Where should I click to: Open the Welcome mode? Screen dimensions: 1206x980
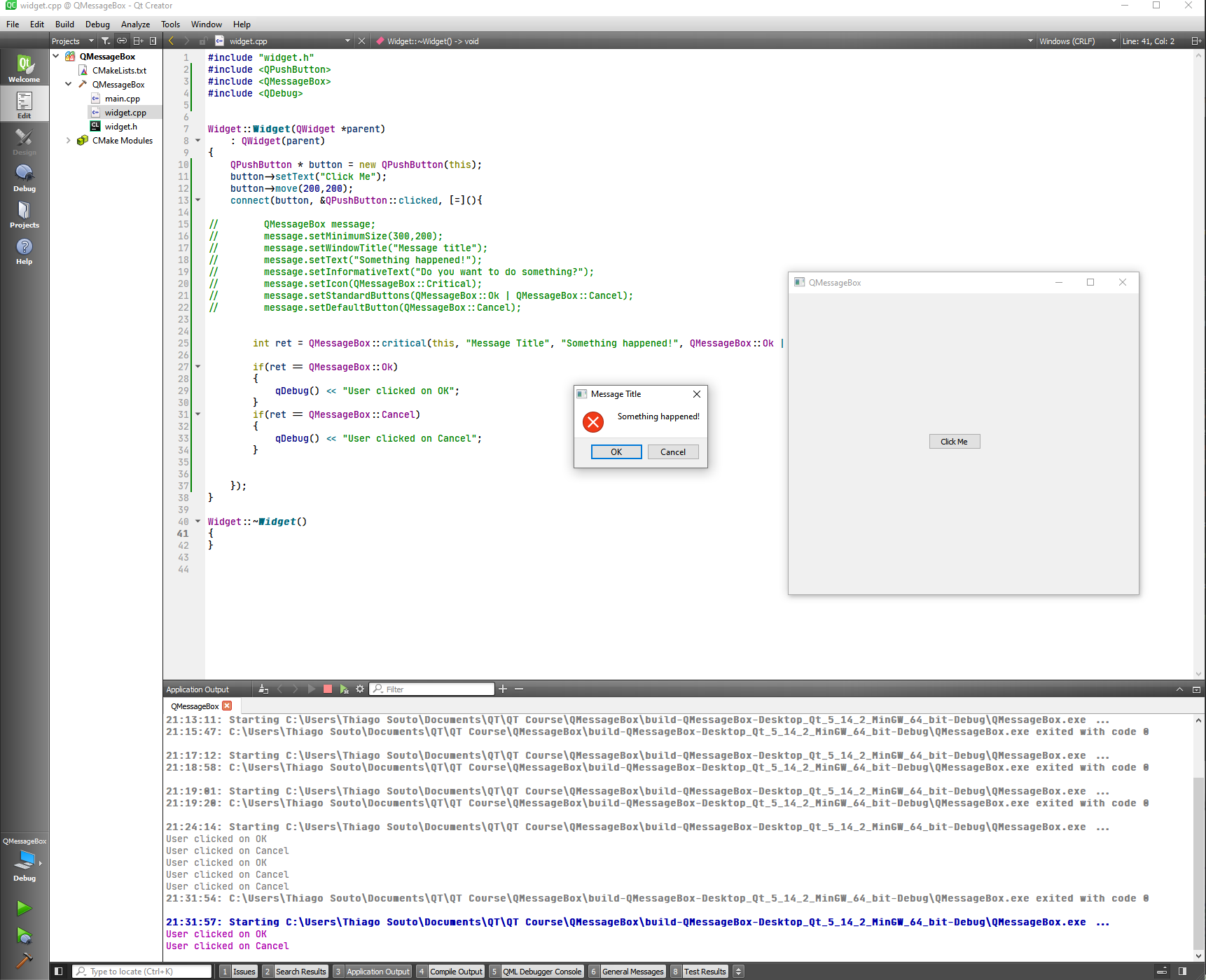[25, 68]
